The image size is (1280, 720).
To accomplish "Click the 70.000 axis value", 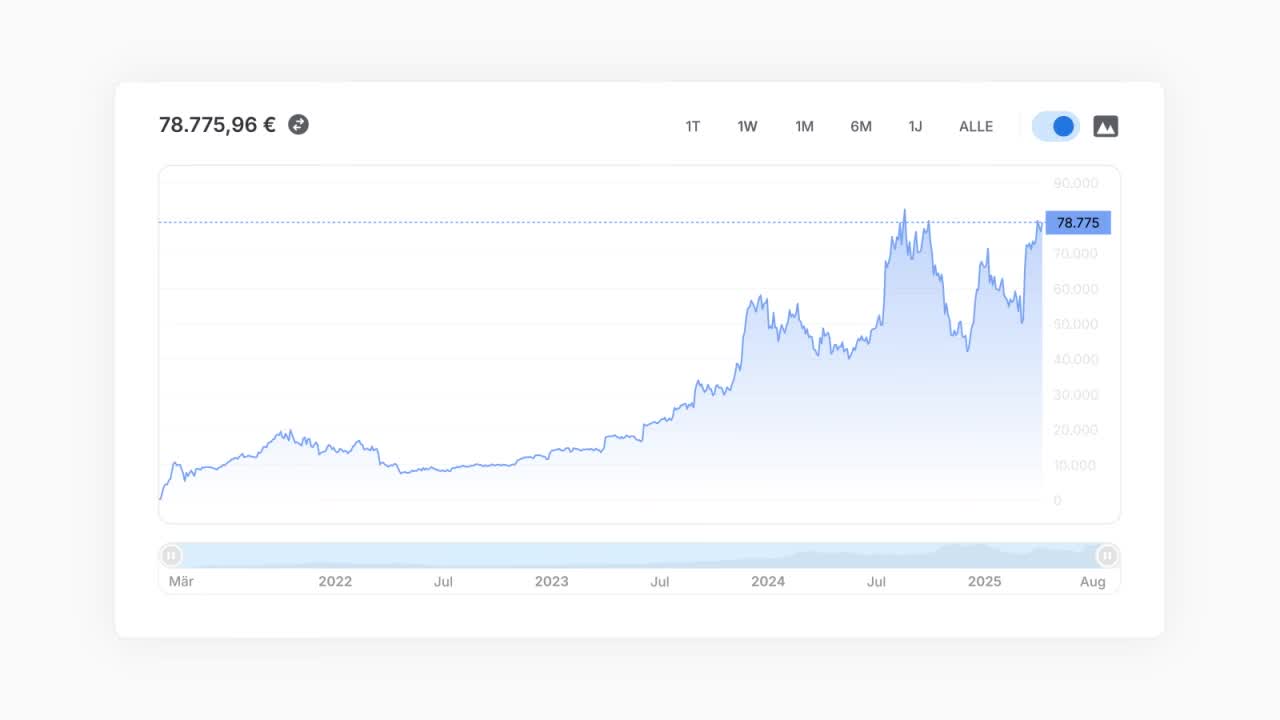I will [x=1076, y=254].
